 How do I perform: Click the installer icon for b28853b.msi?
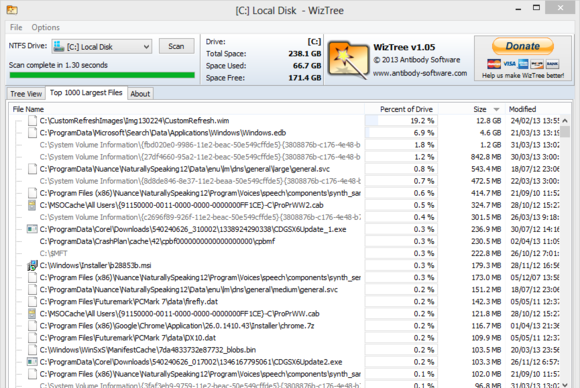[32, 265]
